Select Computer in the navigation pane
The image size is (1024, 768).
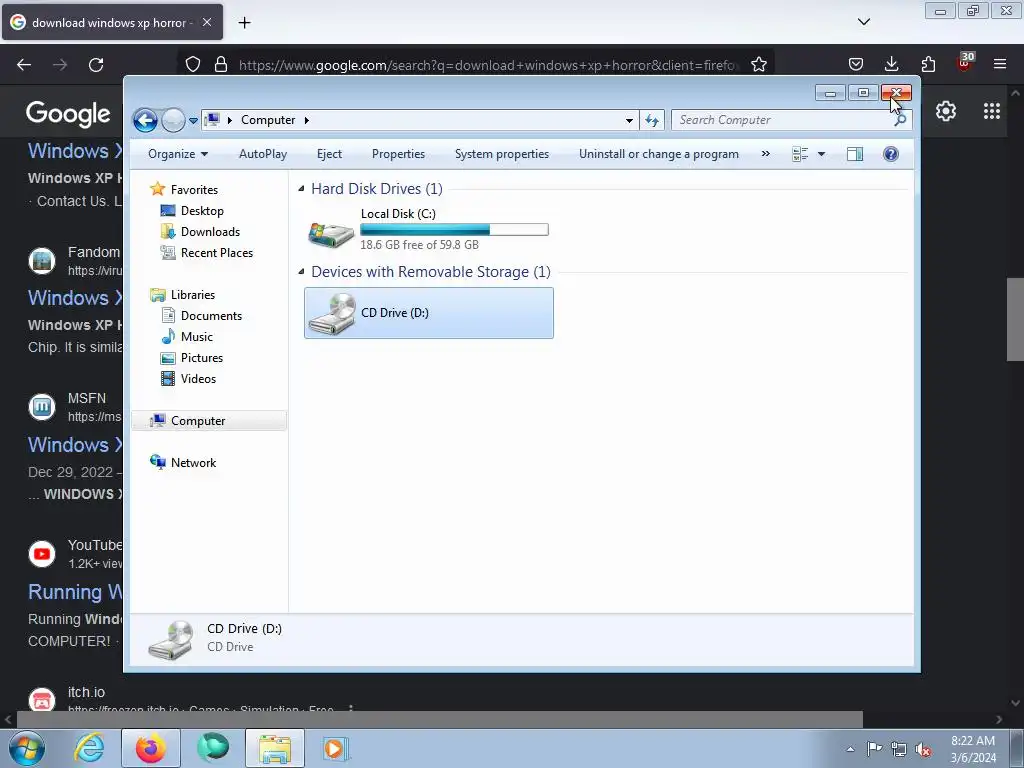(x=209, y=421)
